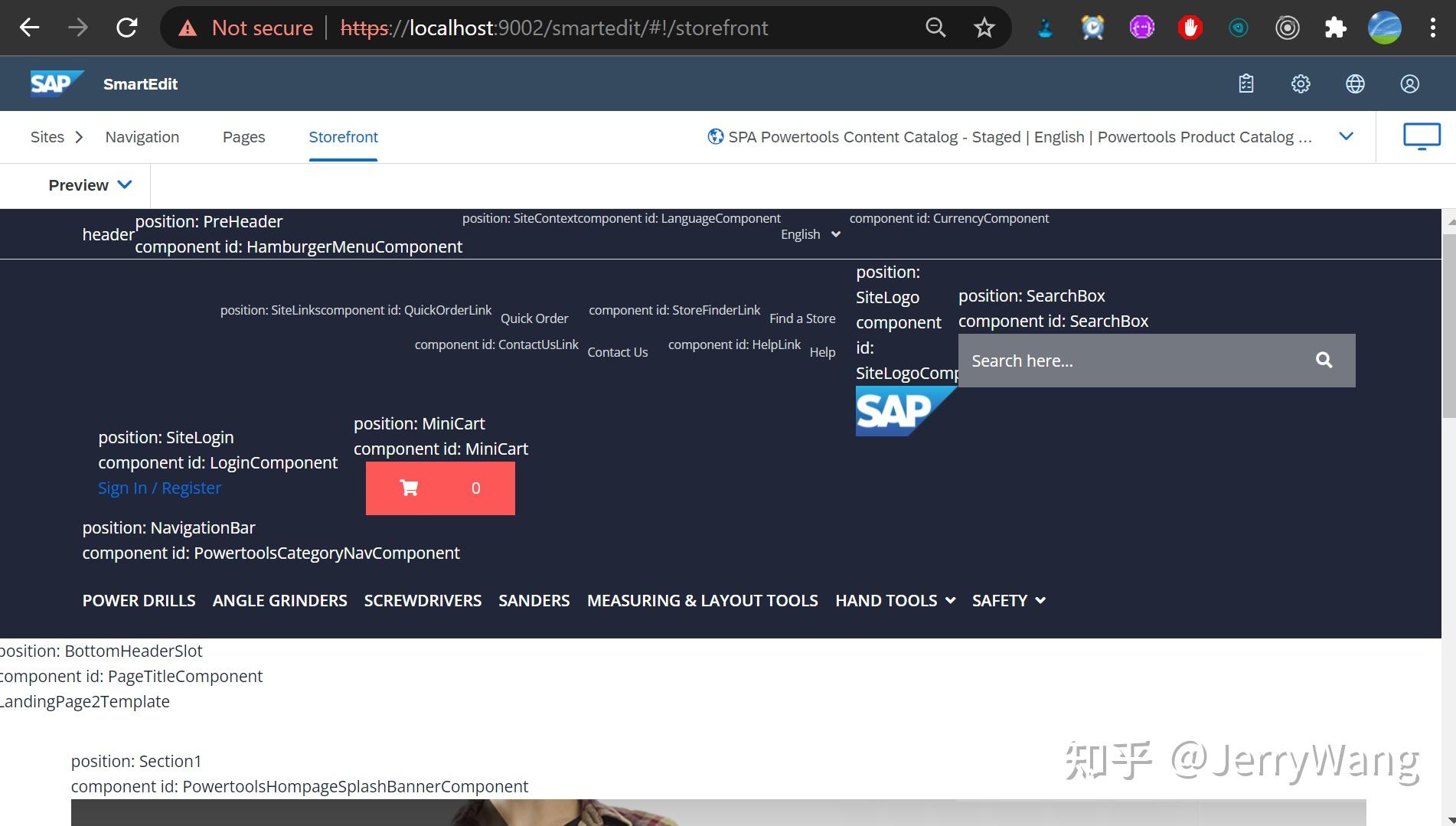Click the search magnifier in the SearchBox
Image resolution: width=1456 pixels, height=826 pixels.
1324,360
